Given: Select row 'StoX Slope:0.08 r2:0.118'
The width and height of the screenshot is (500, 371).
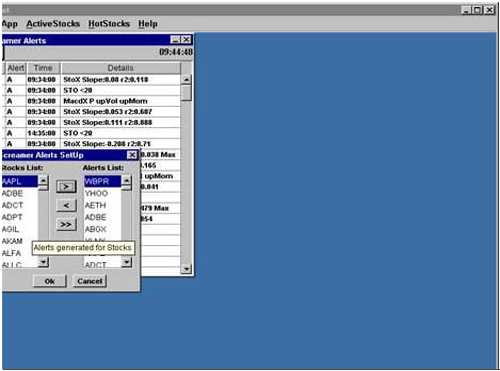Looking at the screenshot, I should click(93, 80).
